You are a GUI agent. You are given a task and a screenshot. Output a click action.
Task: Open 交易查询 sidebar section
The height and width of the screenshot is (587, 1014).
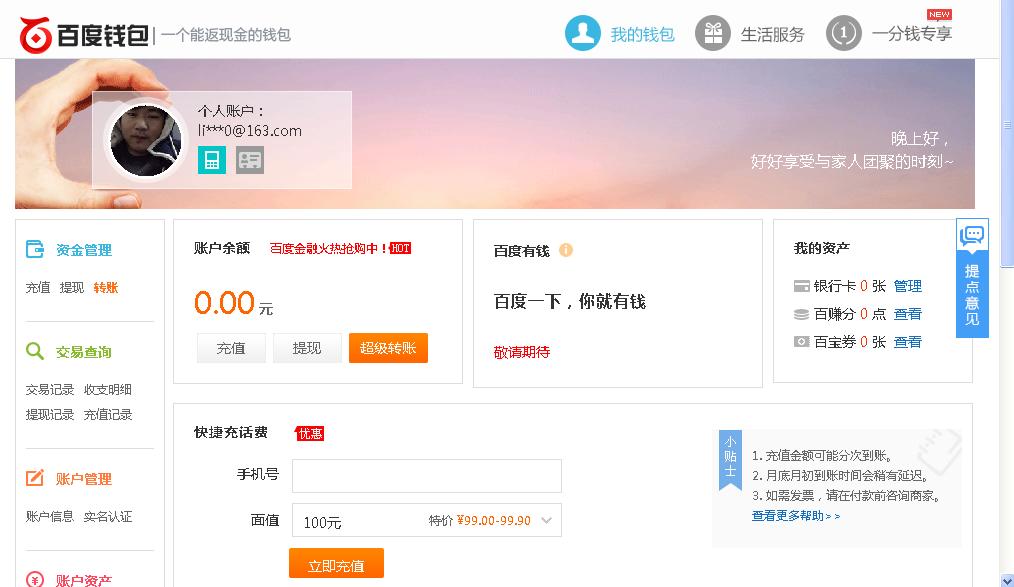coord(83,352)
